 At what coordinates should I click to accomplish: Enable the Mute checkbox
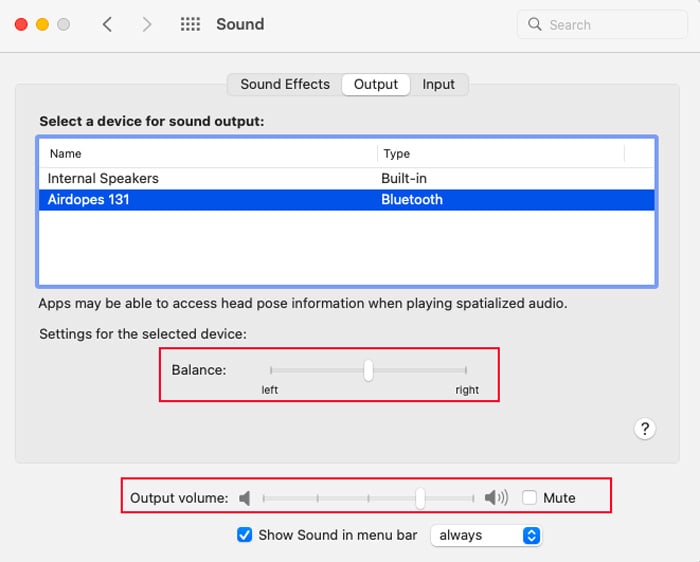pyautogui.click(x=529, y=497)
